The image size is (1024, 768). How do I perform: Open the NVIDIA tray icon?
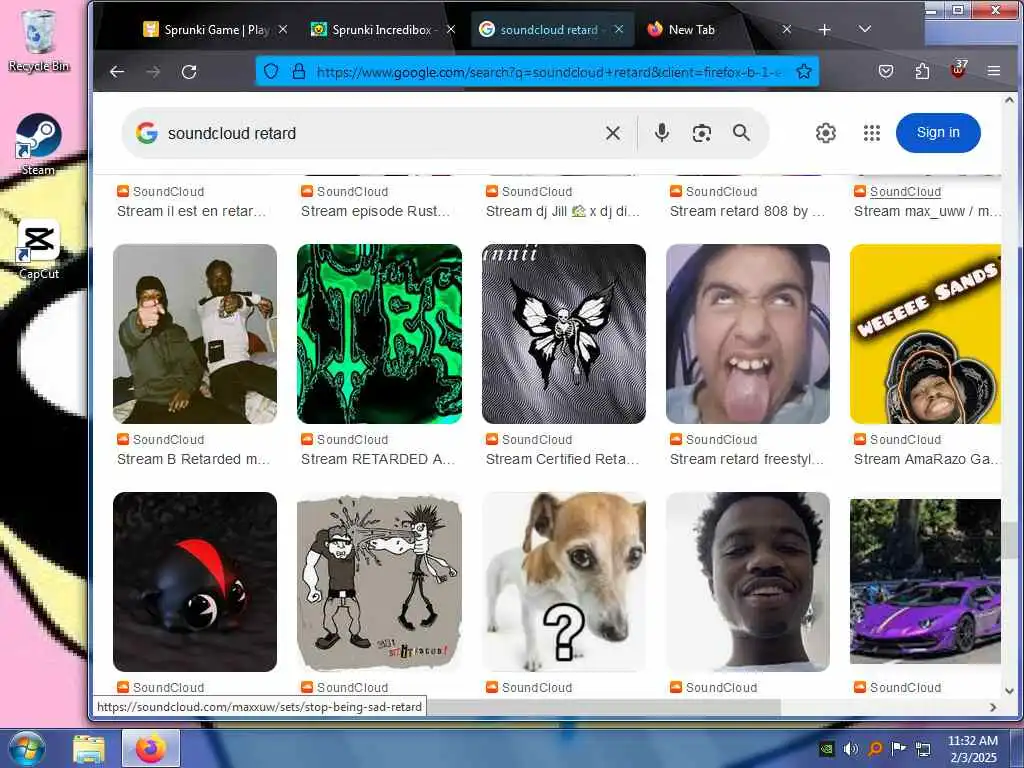tap(827, 748)
